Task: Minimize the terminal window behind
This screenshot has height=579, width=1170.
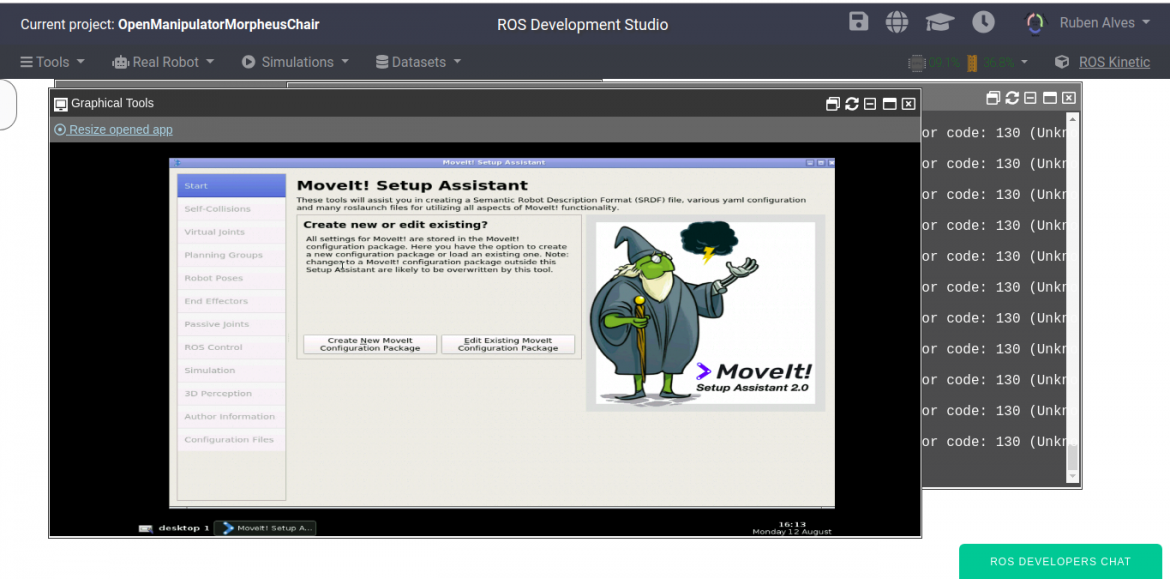Action: click(1030, 98)
